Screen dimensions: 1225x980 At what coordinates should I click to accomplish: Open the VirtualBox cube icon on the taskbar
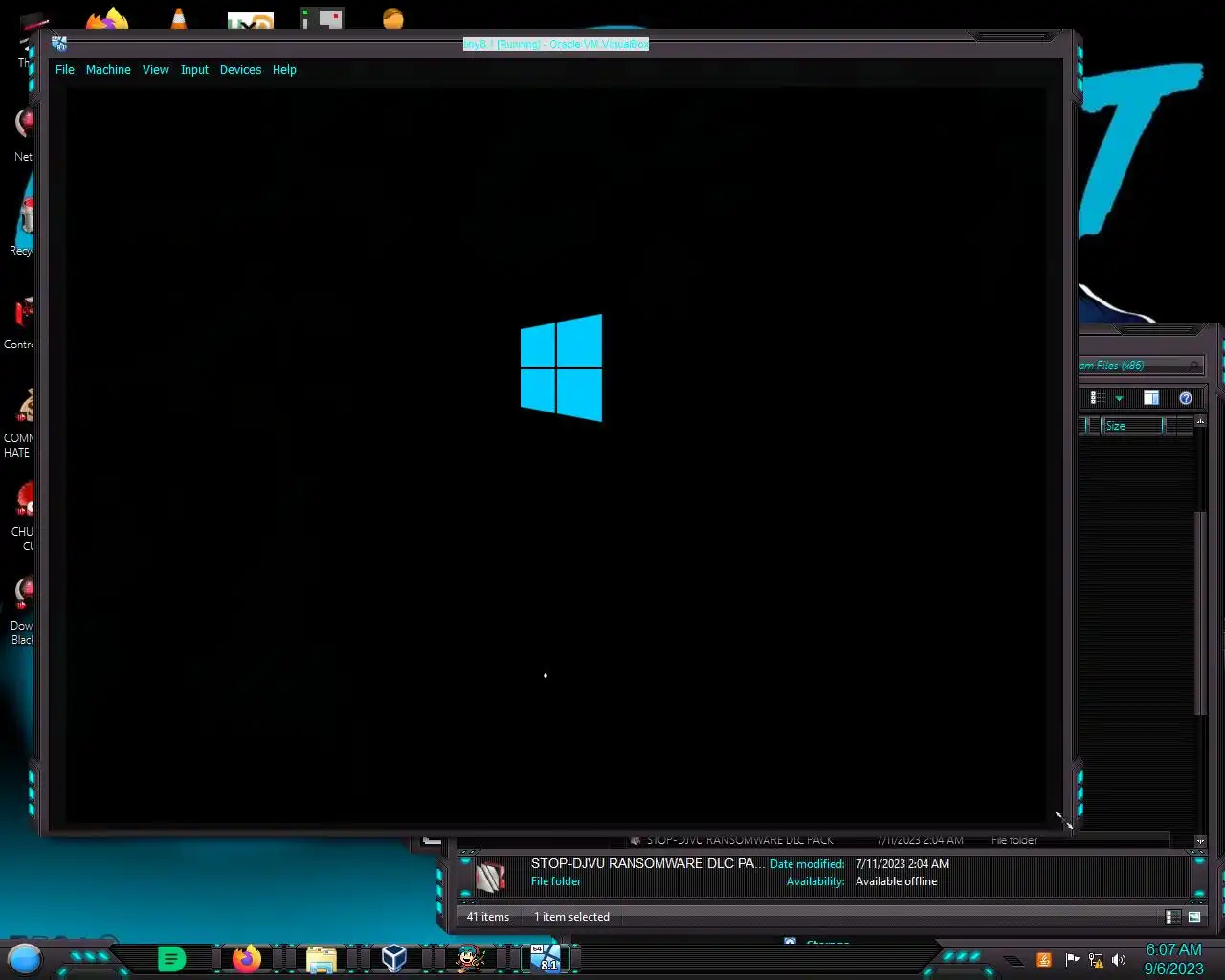(394, 958)
